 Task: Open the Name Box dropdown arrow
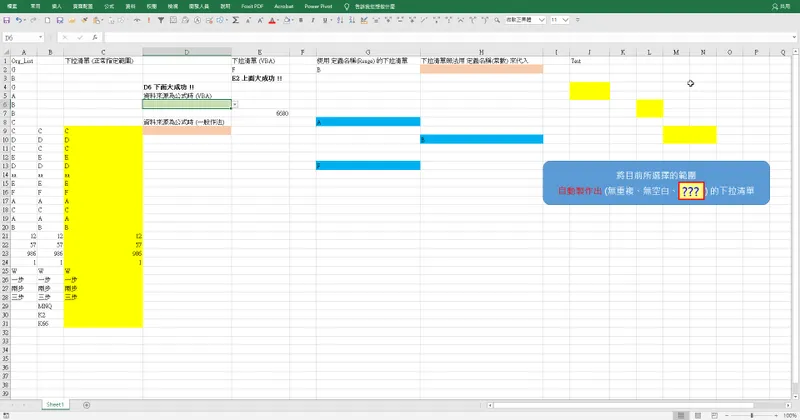(x=40, y=37)
